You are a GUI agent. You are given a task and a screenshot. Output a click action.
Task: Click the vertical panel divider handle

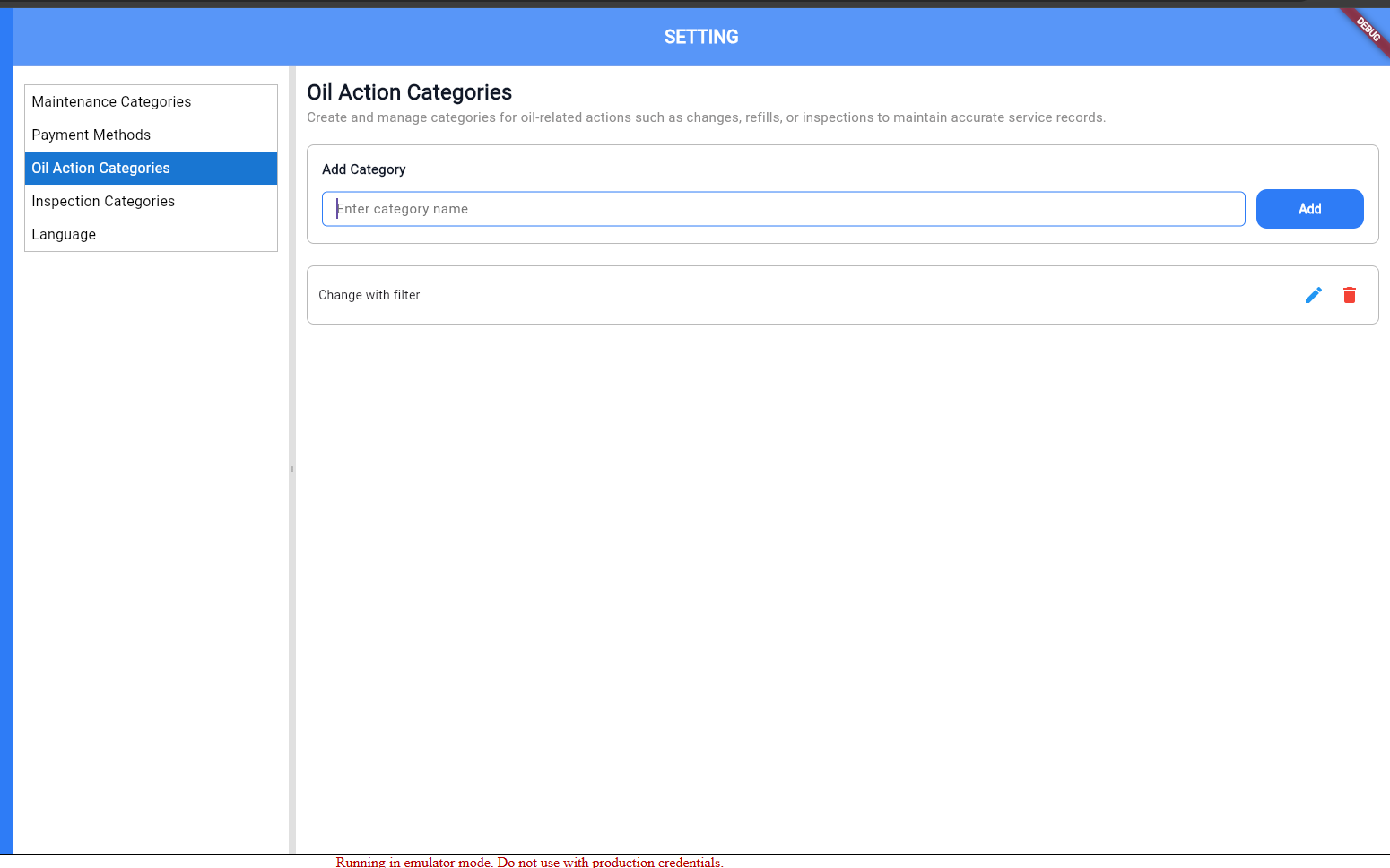pos(292,469)
